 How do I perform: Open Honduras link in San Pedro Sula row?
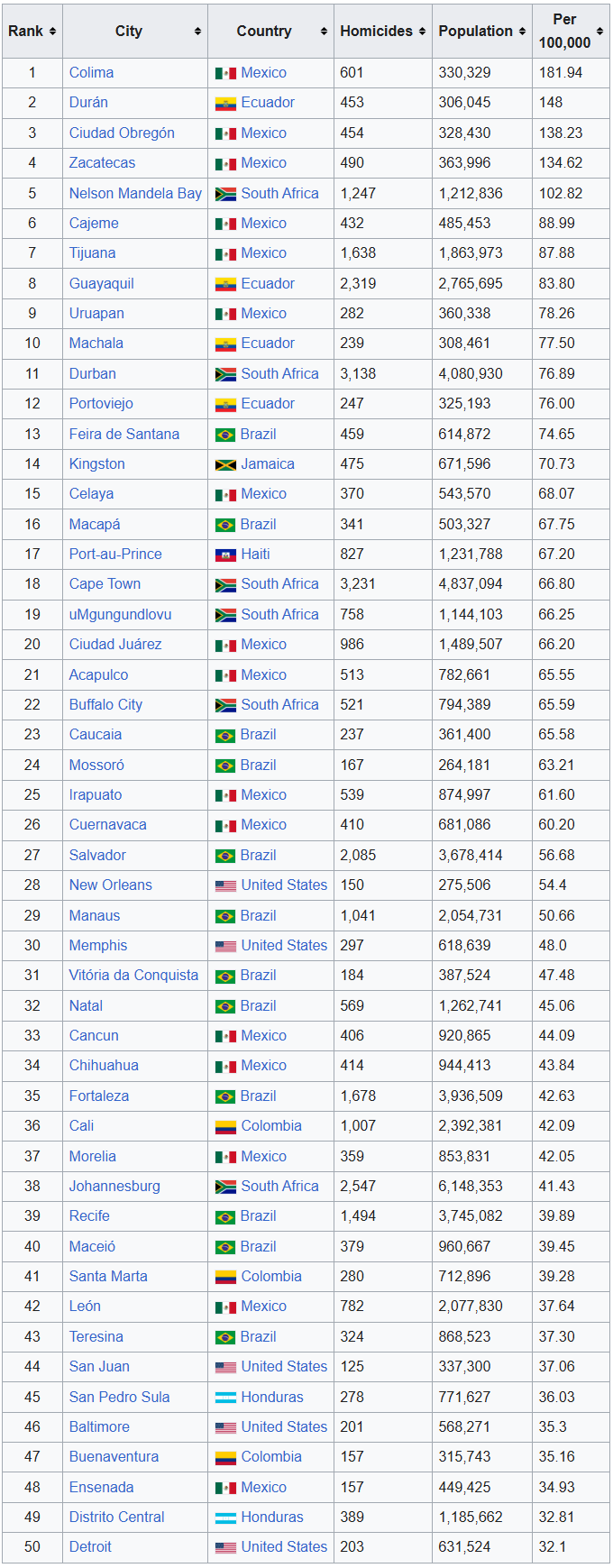pyautogui.click(x=272, y=1398)
